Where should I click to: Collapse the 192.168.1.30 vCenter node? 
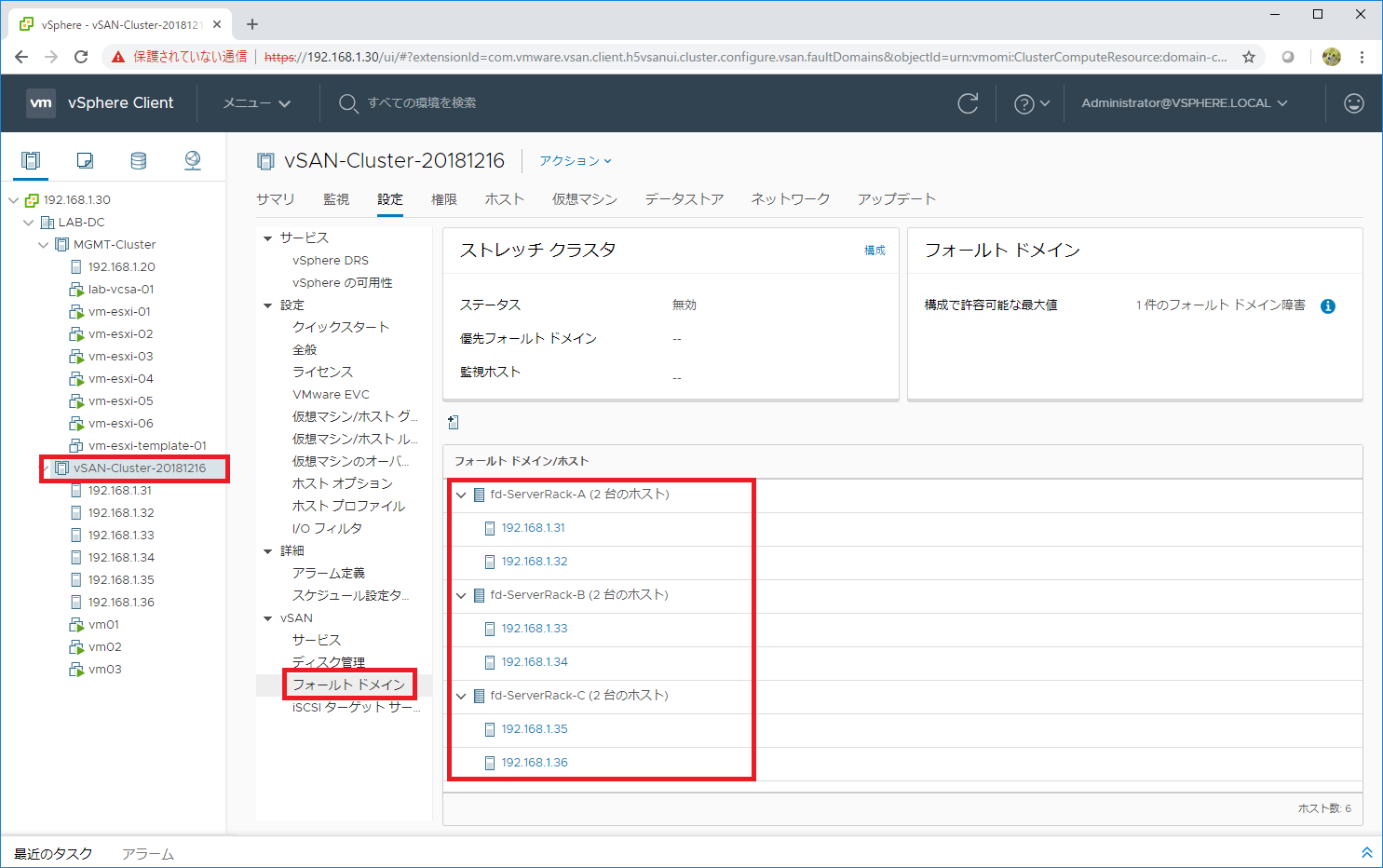pyautogui.click(x=14, y=200)
